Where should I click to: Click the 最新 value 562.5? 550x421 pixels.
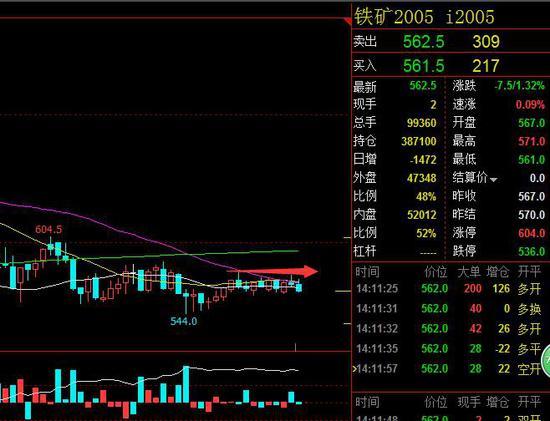coord(423,86)
